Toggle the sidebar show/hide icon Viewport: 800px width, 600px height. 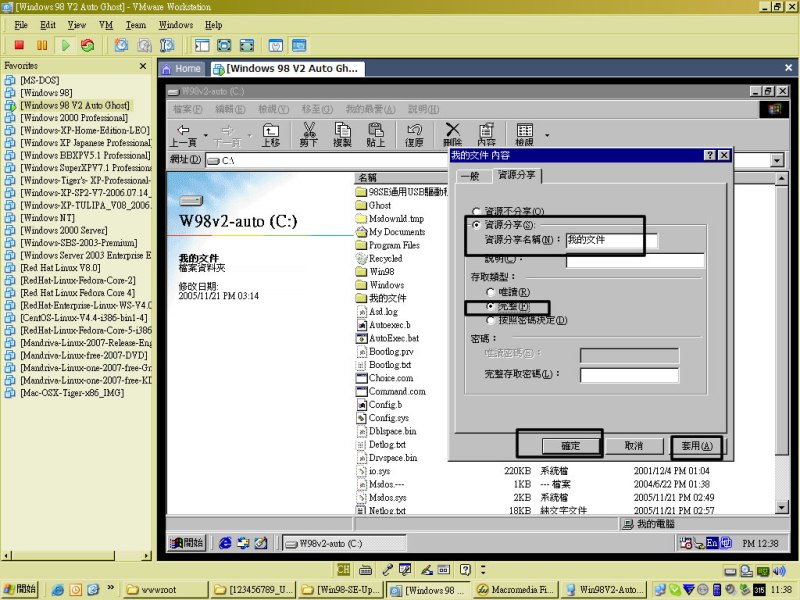pos(202,45)
